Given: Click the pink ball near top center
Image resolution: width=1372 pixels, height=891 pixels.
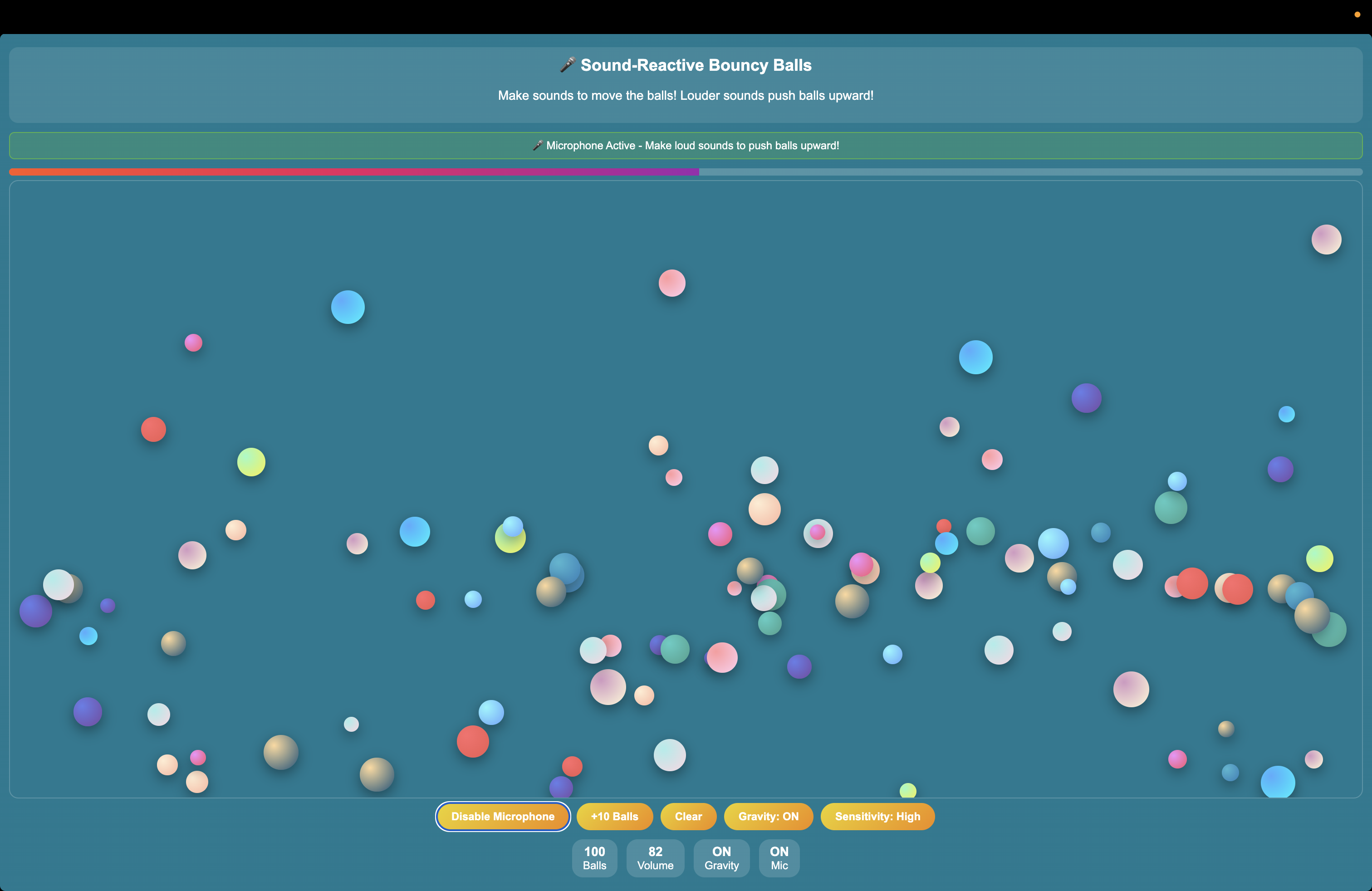Looking at the screenshot, I should 671,283.
